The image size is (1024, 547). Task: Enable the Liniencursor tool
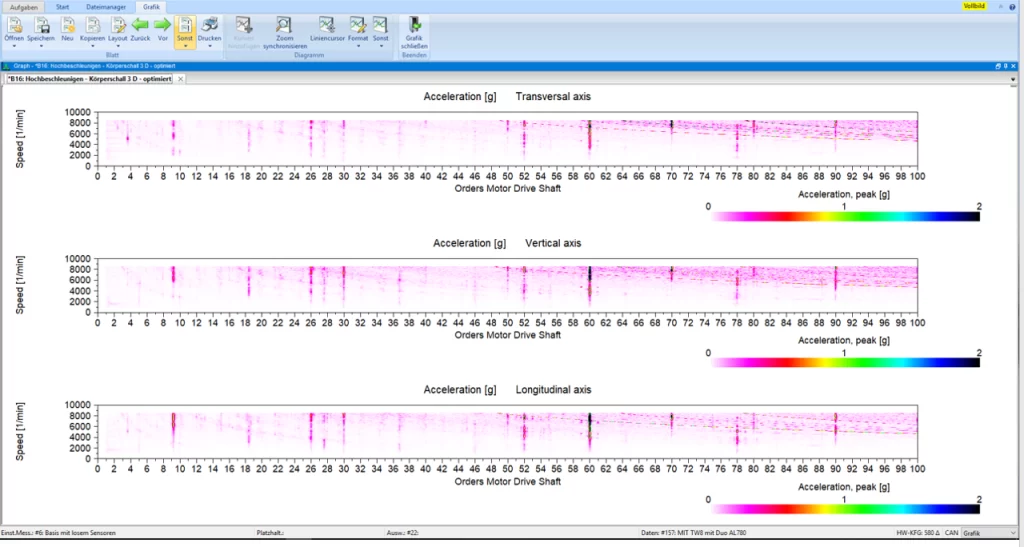tap(327, 24)
